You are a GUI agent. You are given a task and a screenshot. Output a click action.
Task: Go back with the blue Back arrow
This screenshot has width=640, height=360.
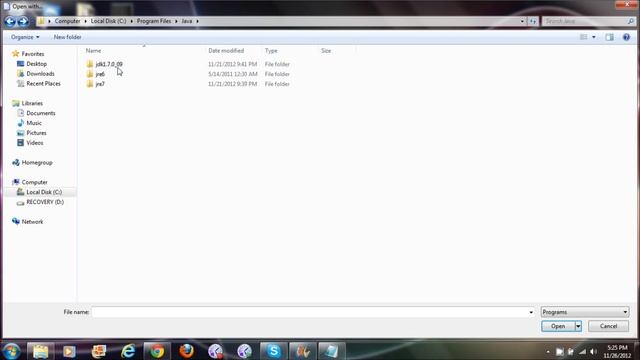[x=11, y=21]
